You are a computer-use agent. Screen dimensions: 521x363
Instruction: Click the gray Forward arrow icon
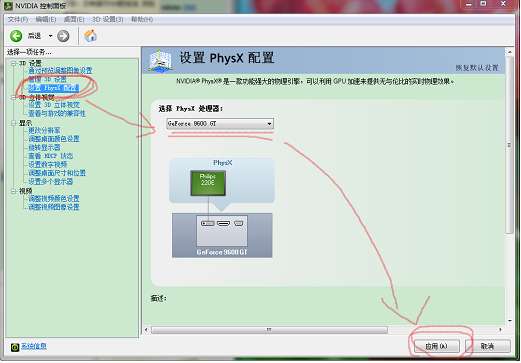(63, 36)
